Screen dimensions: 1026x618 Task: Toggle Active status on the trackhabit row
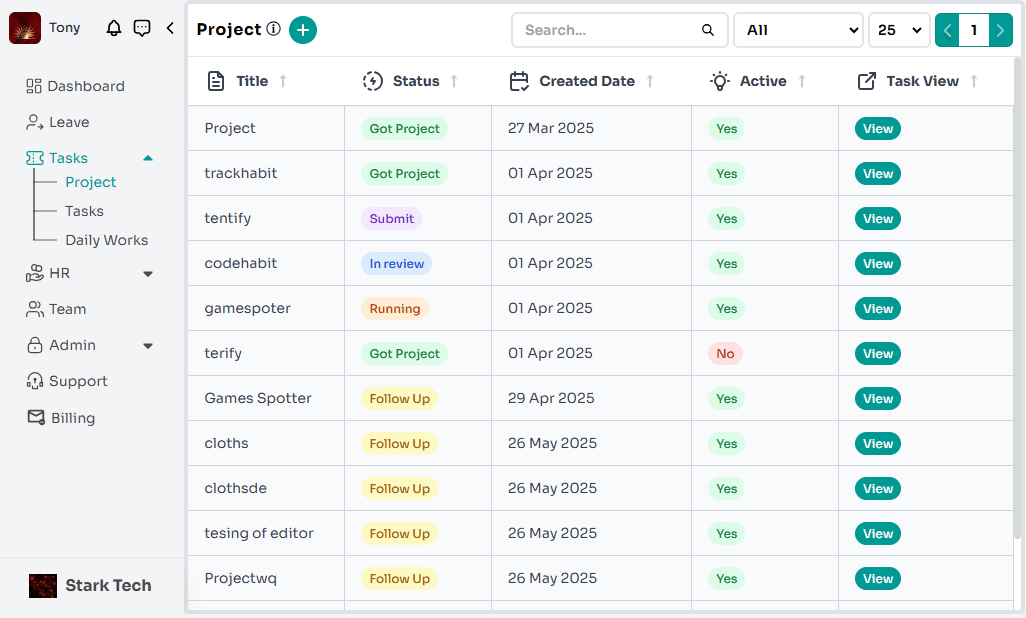tap(726, 173)
